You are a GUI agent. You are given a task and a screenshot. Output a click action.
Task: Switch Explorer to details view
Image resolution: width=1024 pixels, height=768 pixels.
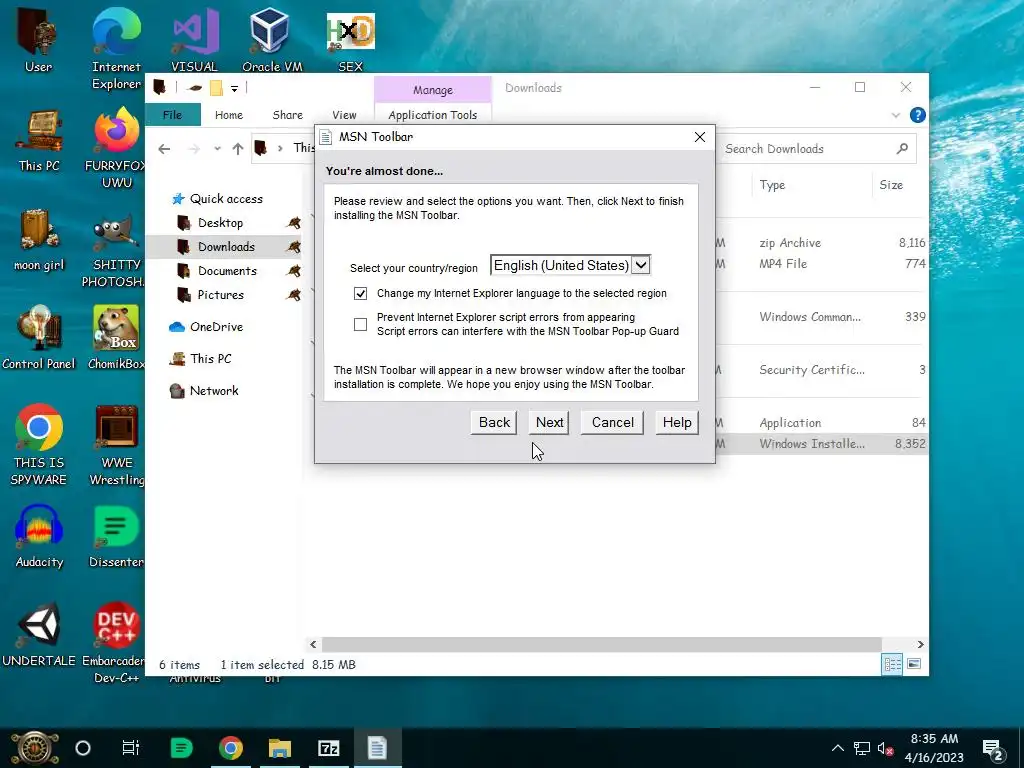pos(892,665)
